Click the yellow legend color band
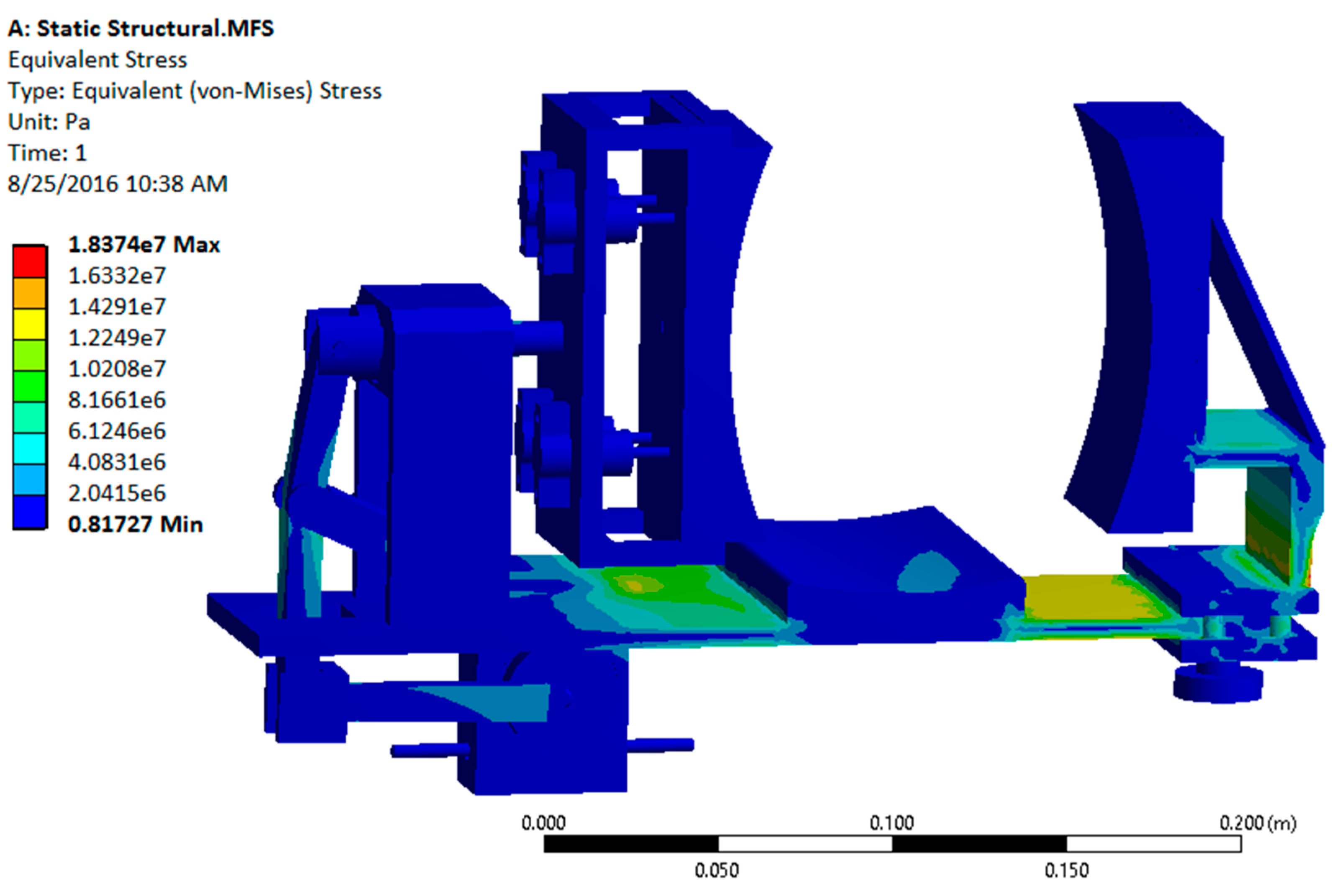1342x896 pixels. point(30,324)
